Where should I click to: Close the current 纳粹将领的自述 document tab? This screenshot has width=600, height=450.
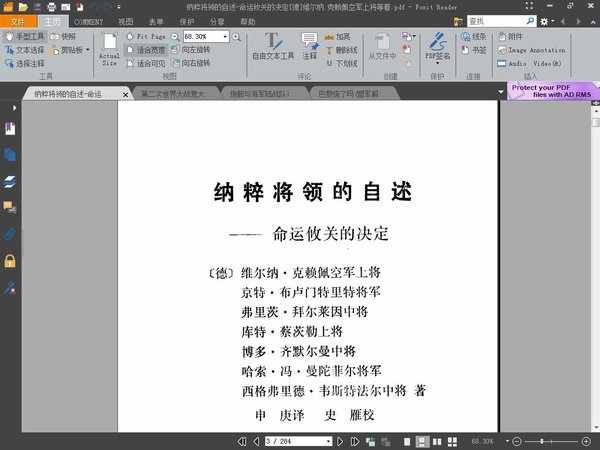pos(126,95)
